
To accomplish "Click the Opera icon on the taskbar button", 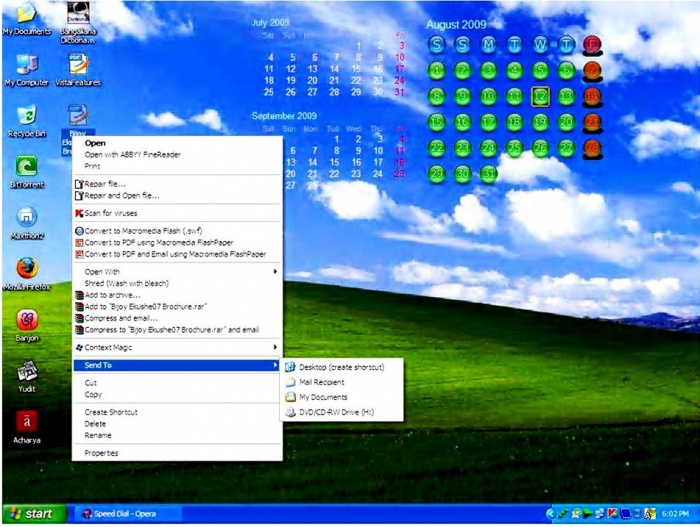I will (x=88, y=514).
